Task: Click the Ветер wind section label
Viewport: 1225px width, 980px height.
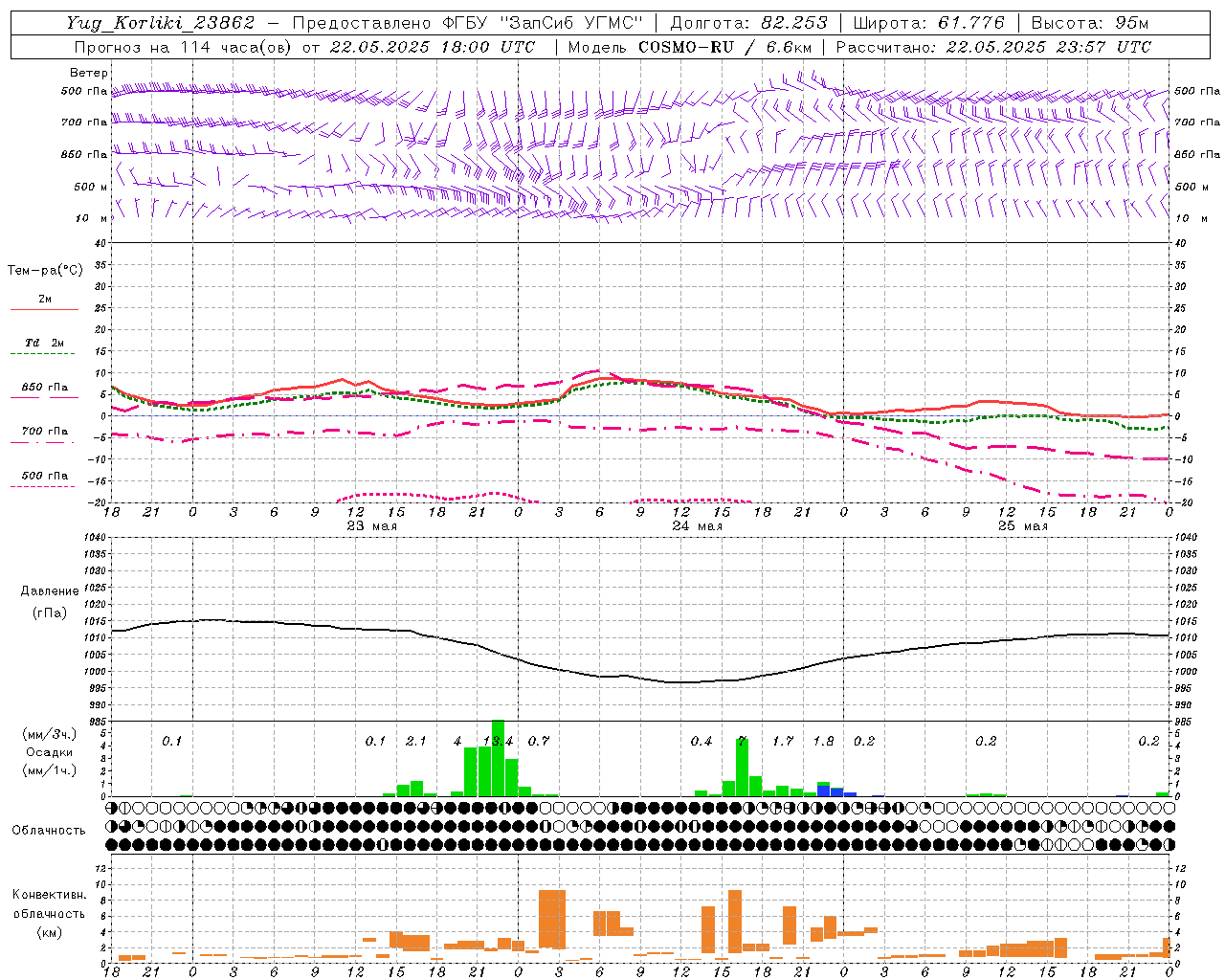Action: (x=89, y=73)
